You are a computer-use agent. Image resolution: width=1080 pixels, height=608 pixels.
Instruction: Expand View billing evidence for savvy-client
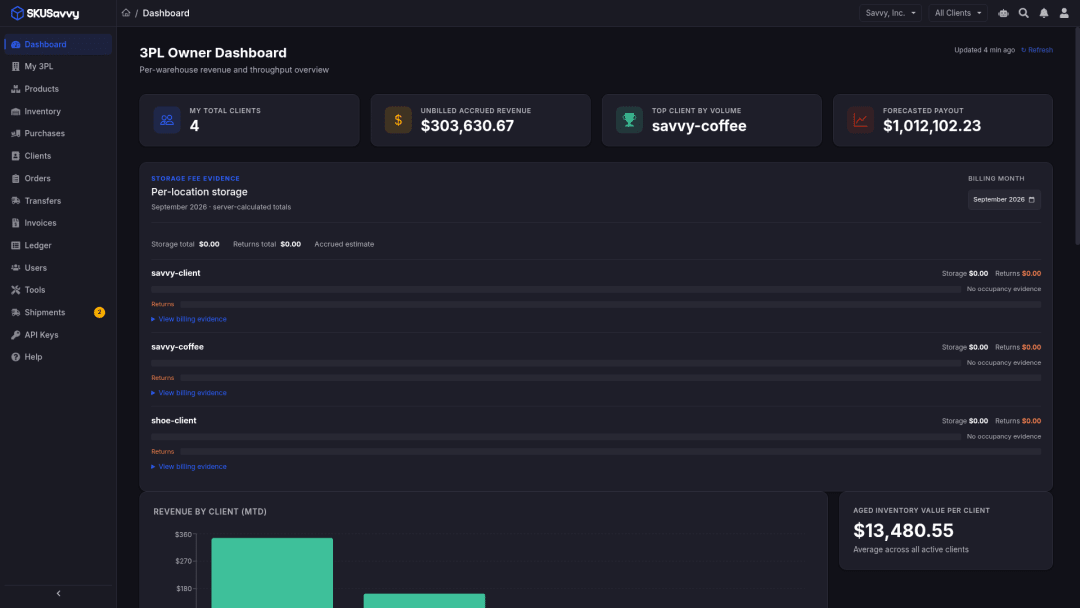[189, 319]
